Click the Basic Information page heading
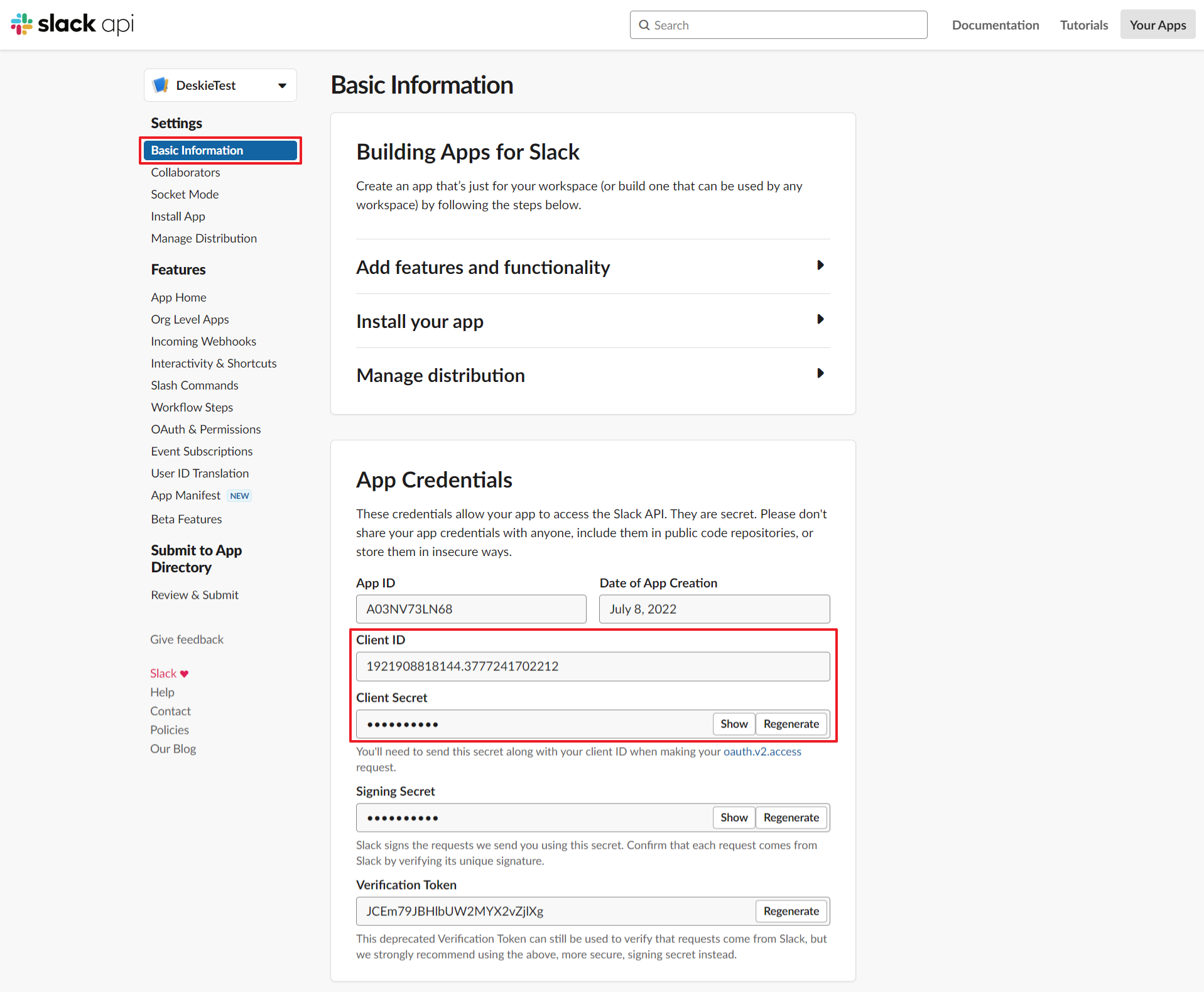Viewport: 1204px width, 992px height. click(422, 85)
